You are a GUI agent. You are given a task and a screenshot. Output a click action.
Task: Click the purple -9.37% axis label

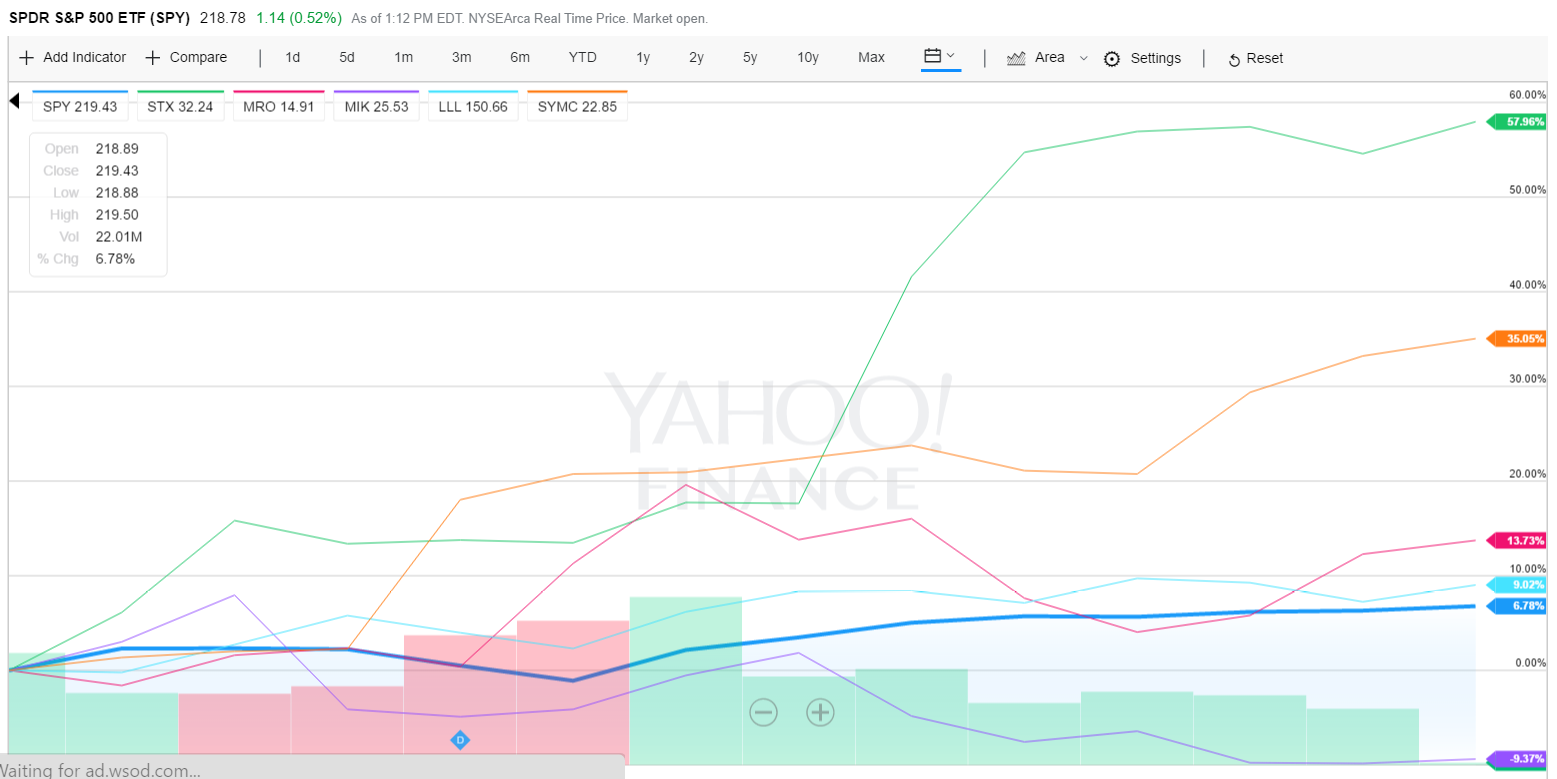click(1517, 759)
